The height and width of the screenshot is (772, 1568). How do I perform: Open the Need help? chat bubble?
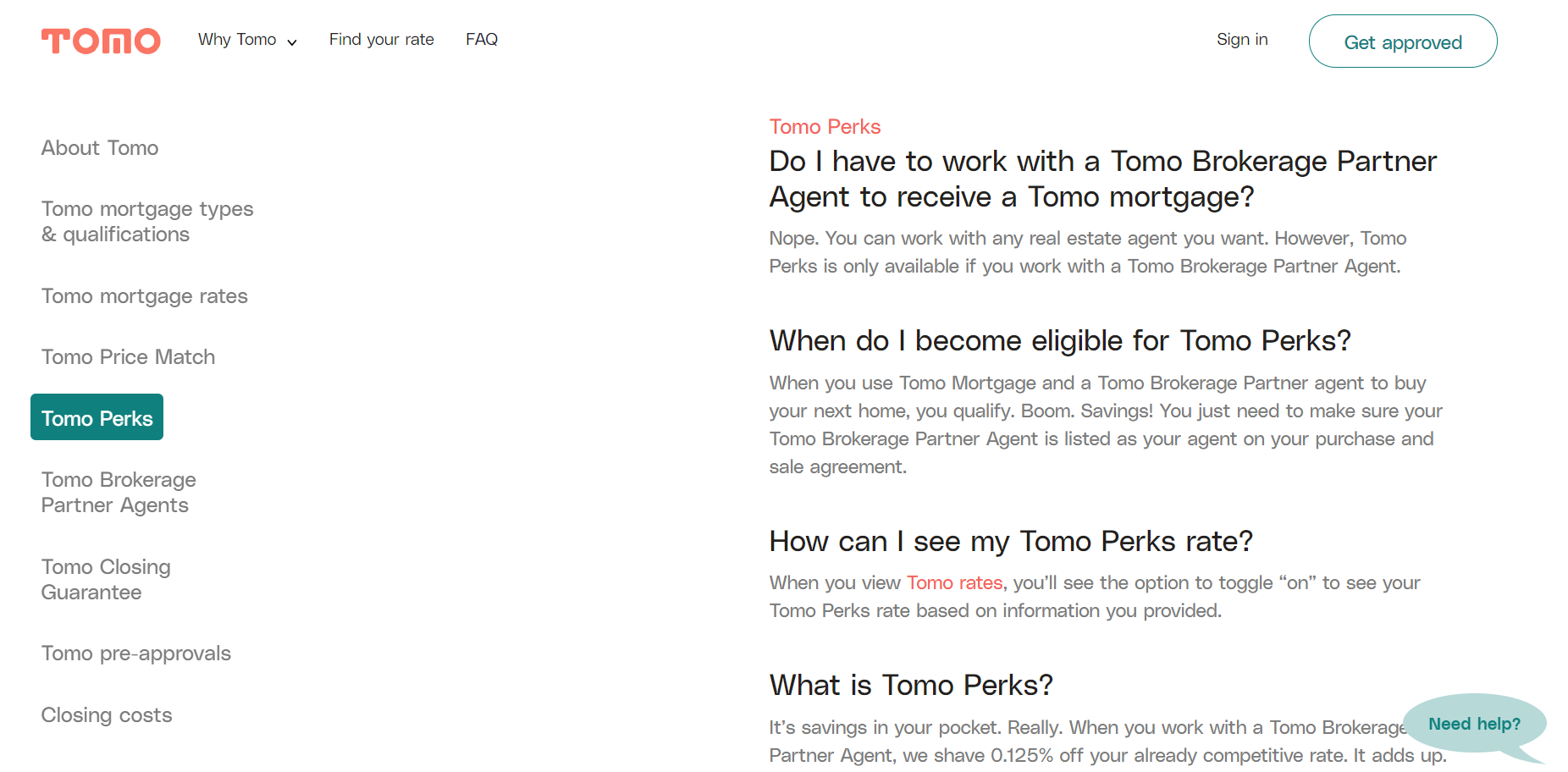click(x=1474, y=724)
